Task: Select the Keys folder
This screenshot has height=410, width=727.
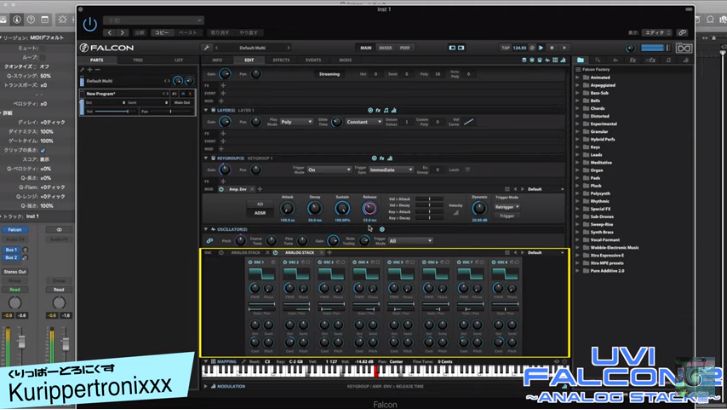Action: 595,147
